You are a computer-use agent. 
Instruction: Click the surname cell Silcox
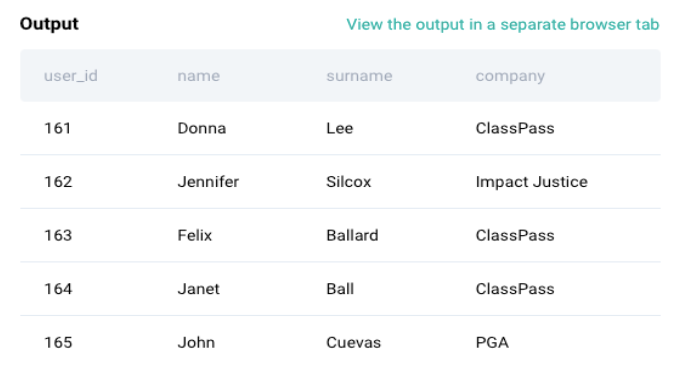click(x=349, y=182)
